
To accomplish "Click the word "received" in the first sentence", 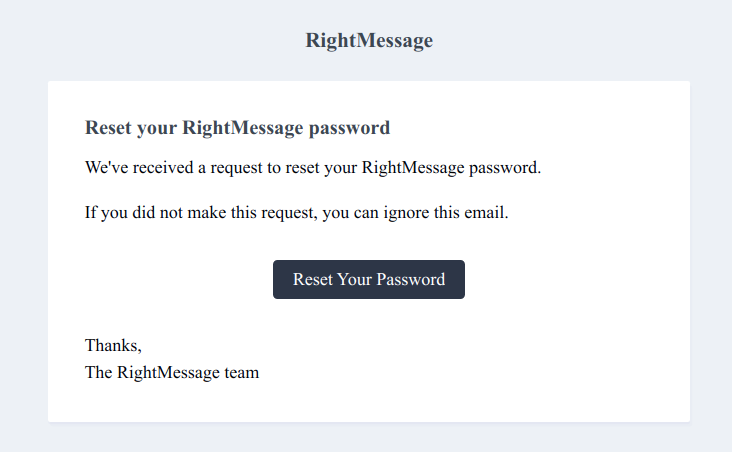I will [158, 167].
